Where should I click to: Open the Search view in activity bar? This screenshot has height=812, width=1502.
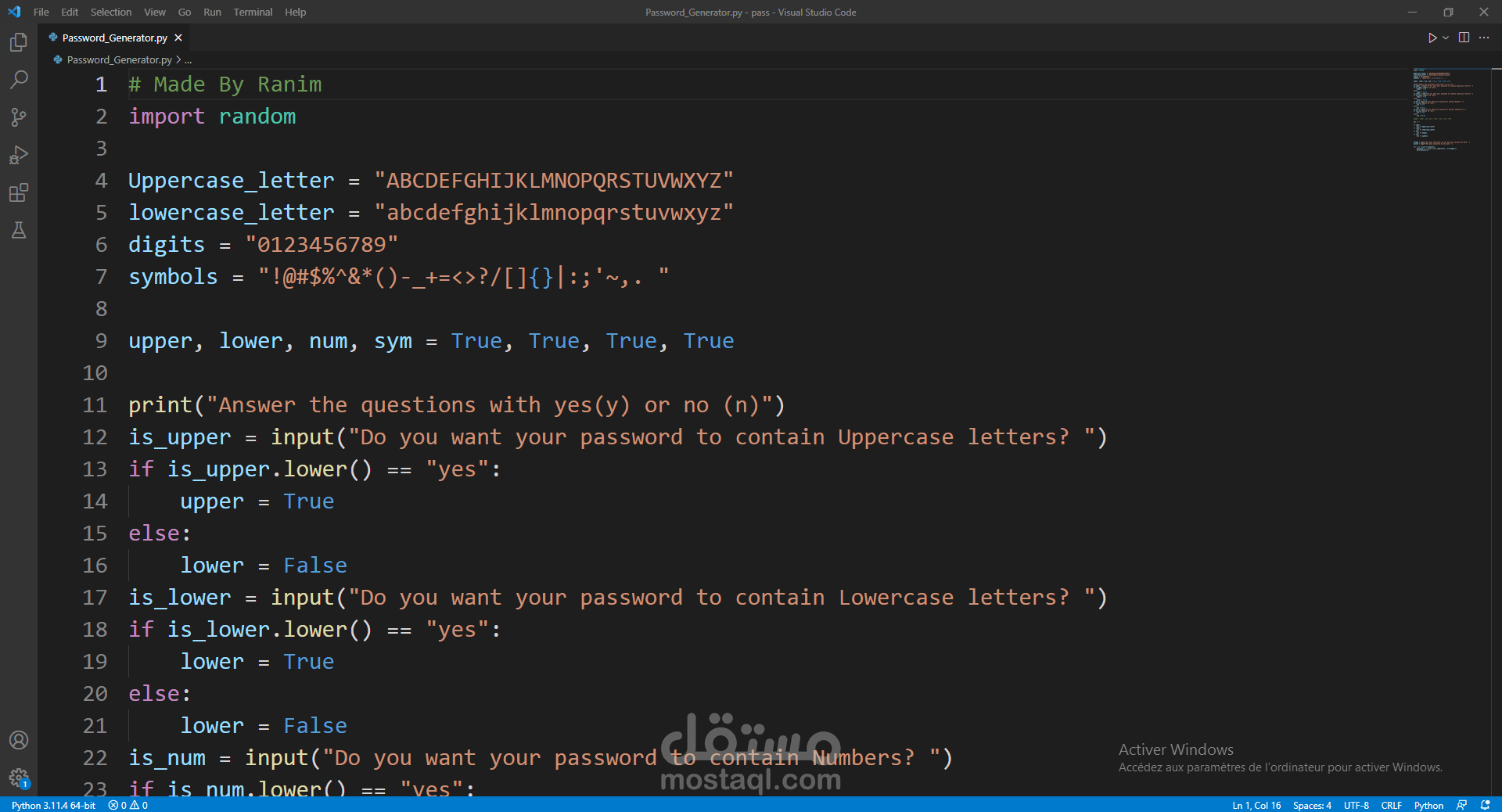[x=19, y=80]
